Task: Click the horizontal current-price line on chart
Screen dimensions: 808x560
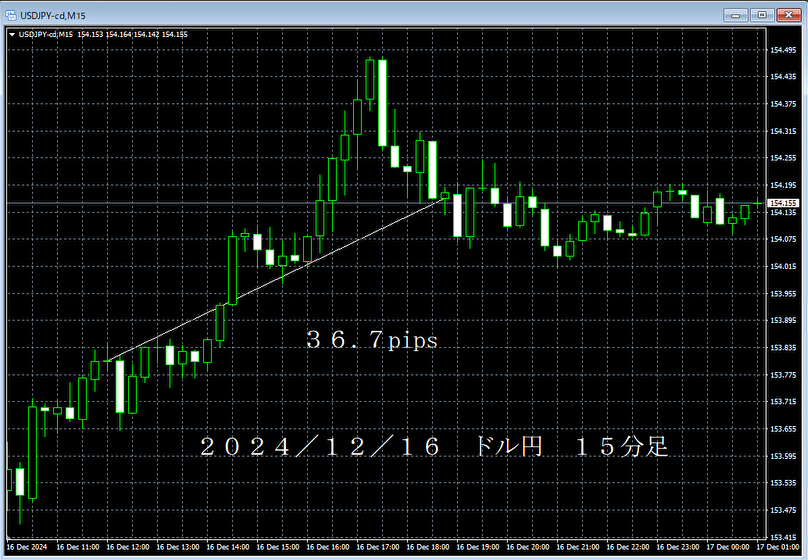Action: pyautogui.click(x=386, y=203)
